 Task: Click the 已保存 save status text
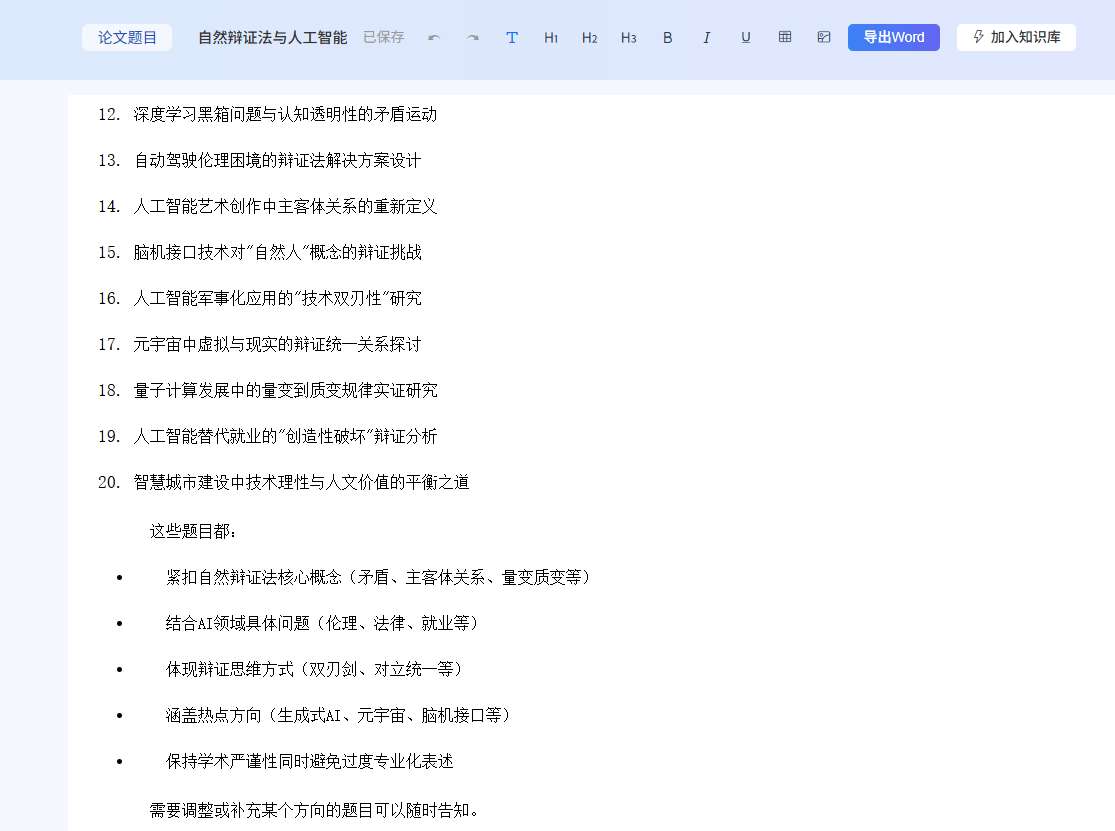click(x=383, y=37)
